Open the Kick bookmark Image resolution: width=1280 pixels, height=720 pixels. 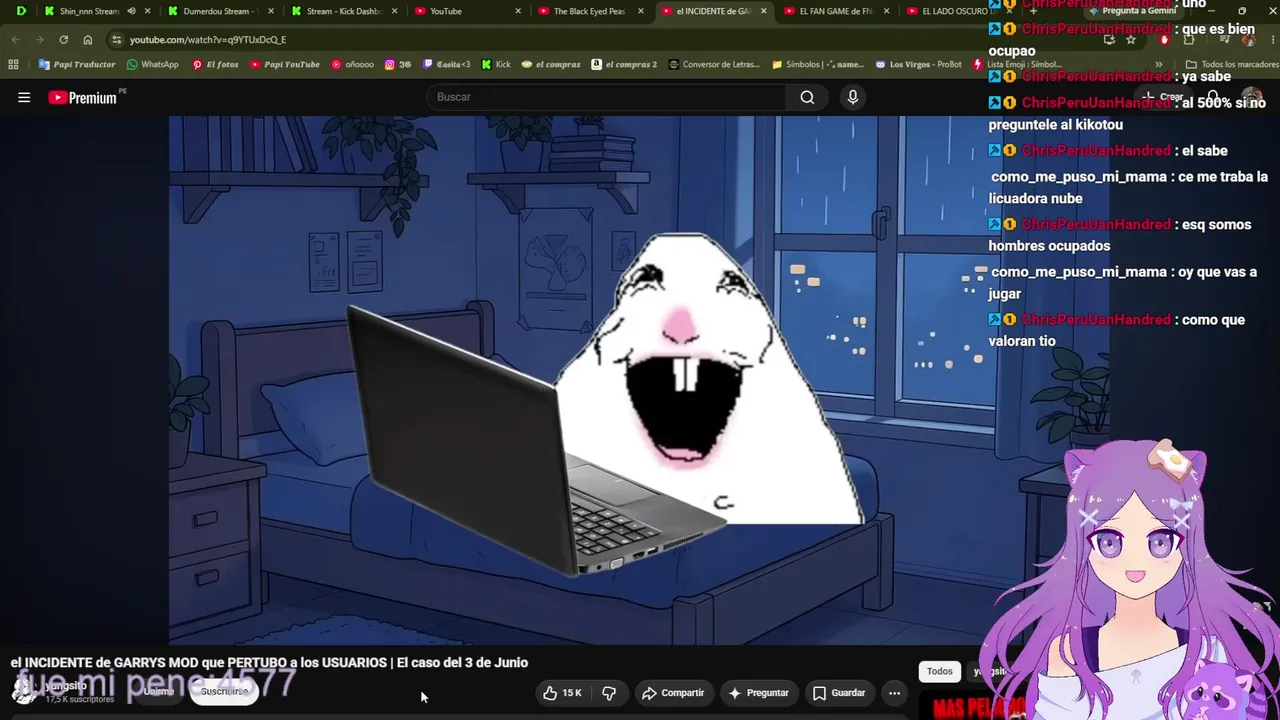496,64
